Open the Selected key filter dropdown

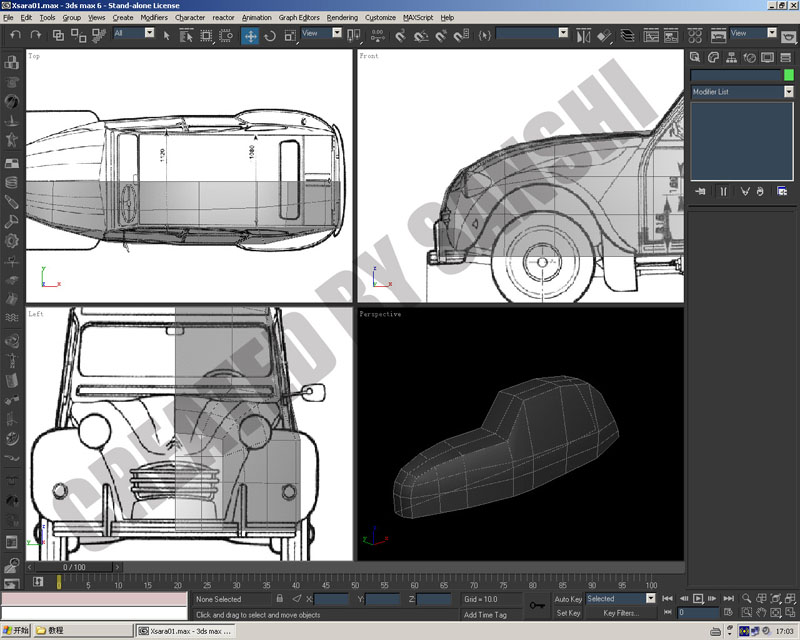pos(620,599)
